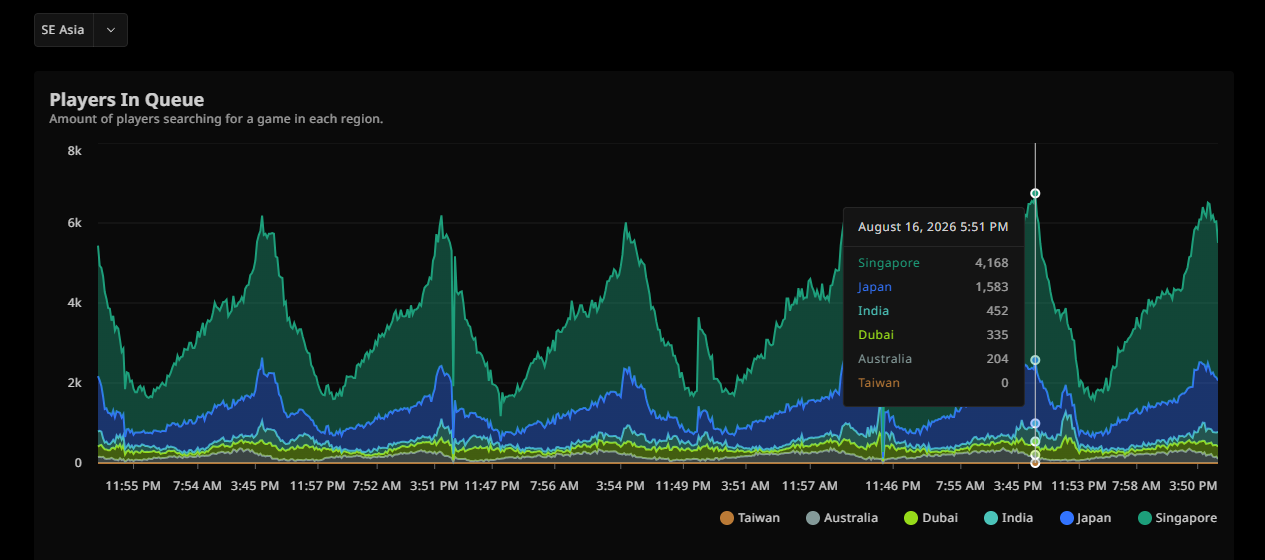Click the teal India legend color dot
Viewport: 1265px width, 560px height.
[991, 518]
